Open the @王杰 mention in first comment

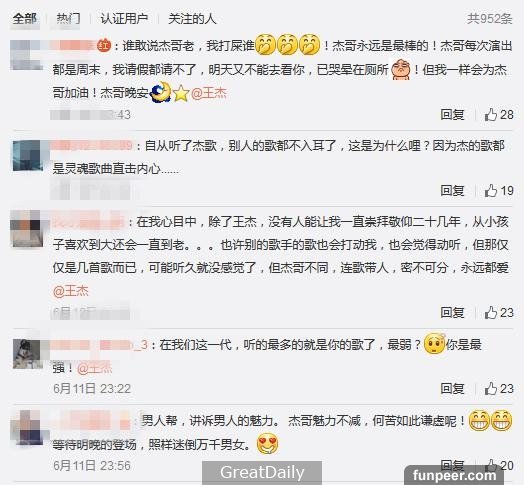pyautogui.click(x=209, y=93)
